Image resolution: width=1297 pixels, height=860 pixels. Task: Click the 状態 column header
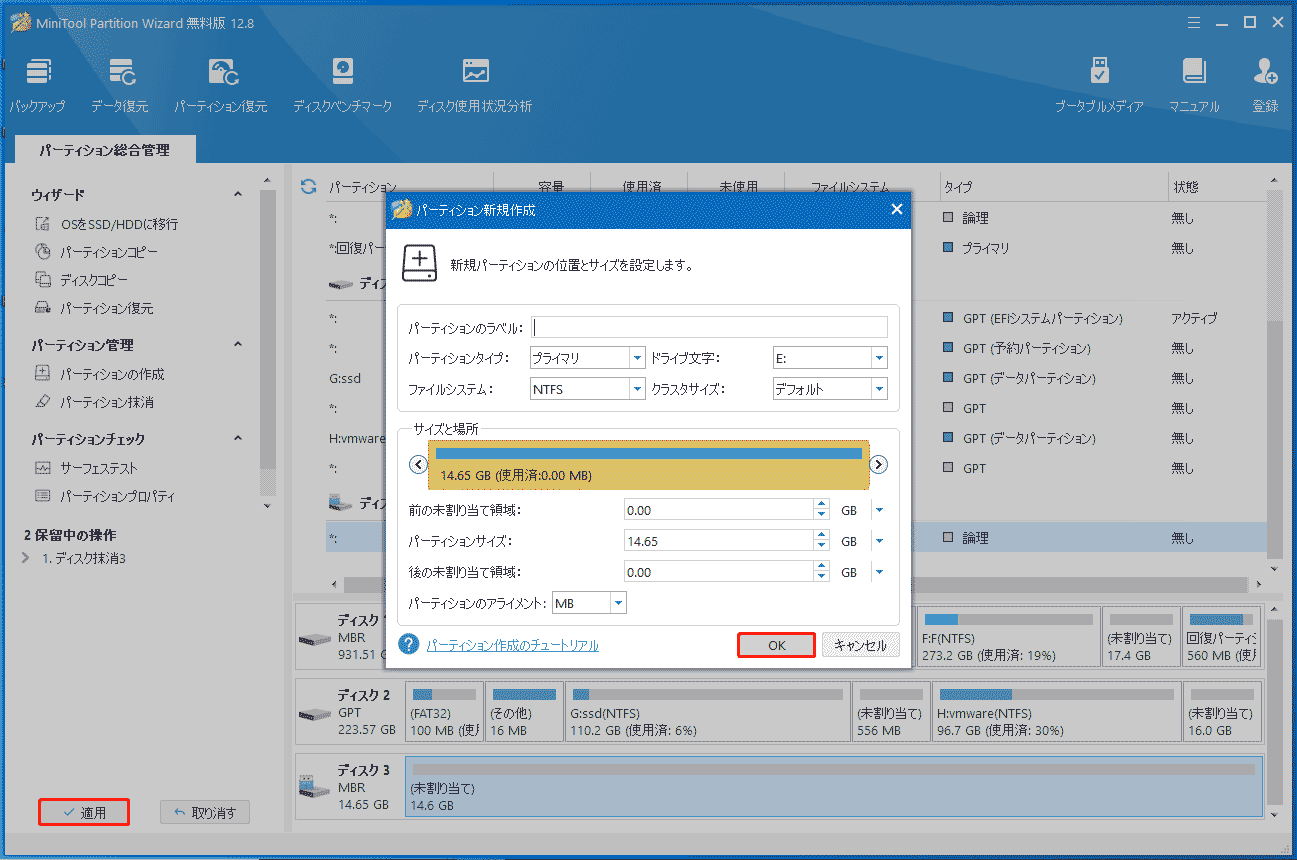click(1185, 187)
